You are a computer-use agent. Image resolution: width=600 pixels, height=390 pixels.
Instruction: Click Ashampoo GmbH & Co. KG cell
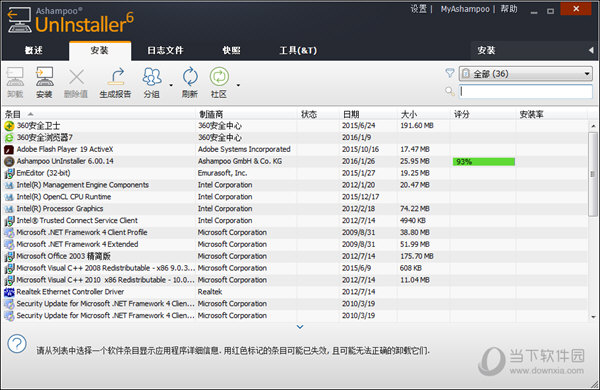(x=240, y=161)
